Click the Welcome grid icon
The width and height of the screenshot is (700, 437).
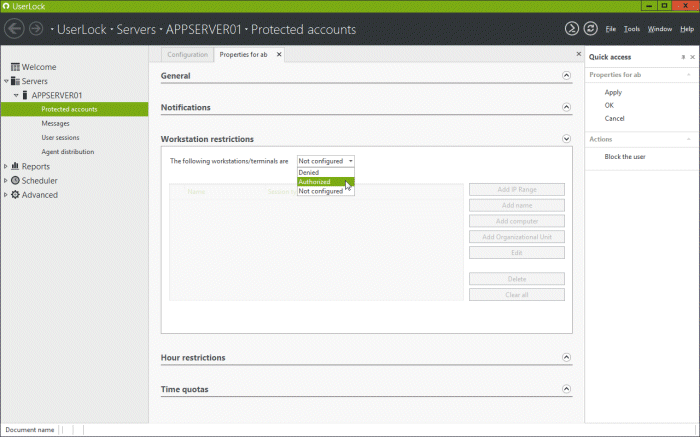coord(15,67)
